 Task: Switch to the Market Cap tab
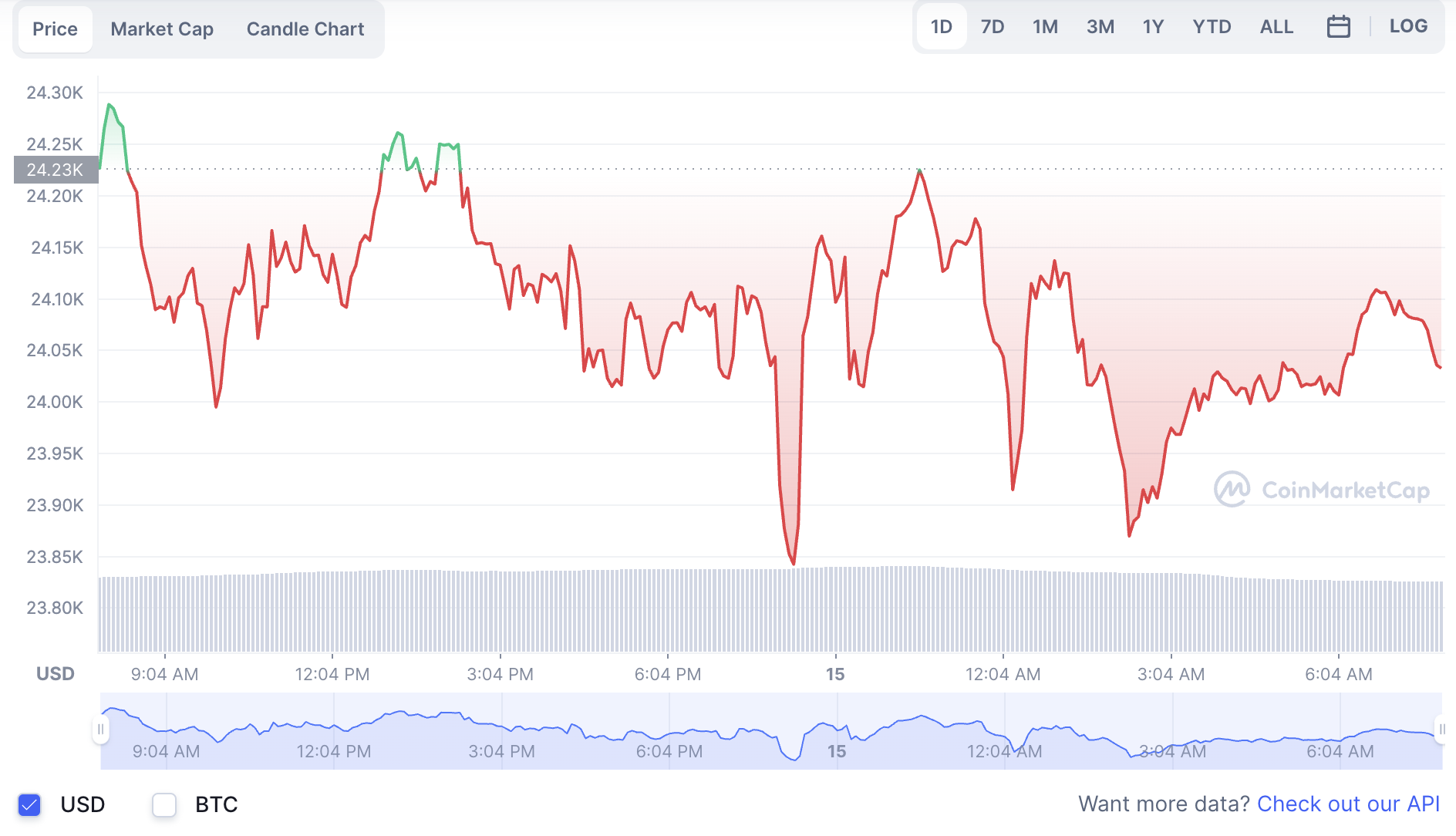coord(162,29)
